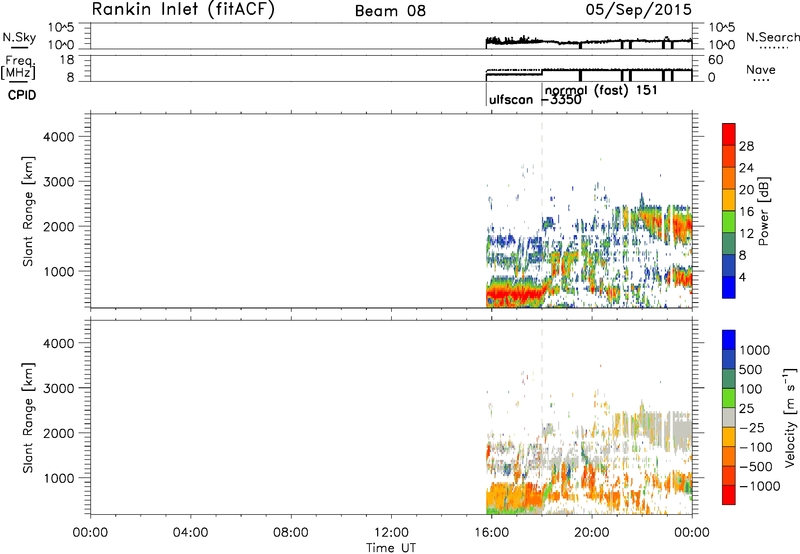Click the strong red backscatter band near 16:00
The width and height of the screenshot is (800, 554).
coord(515,294)
